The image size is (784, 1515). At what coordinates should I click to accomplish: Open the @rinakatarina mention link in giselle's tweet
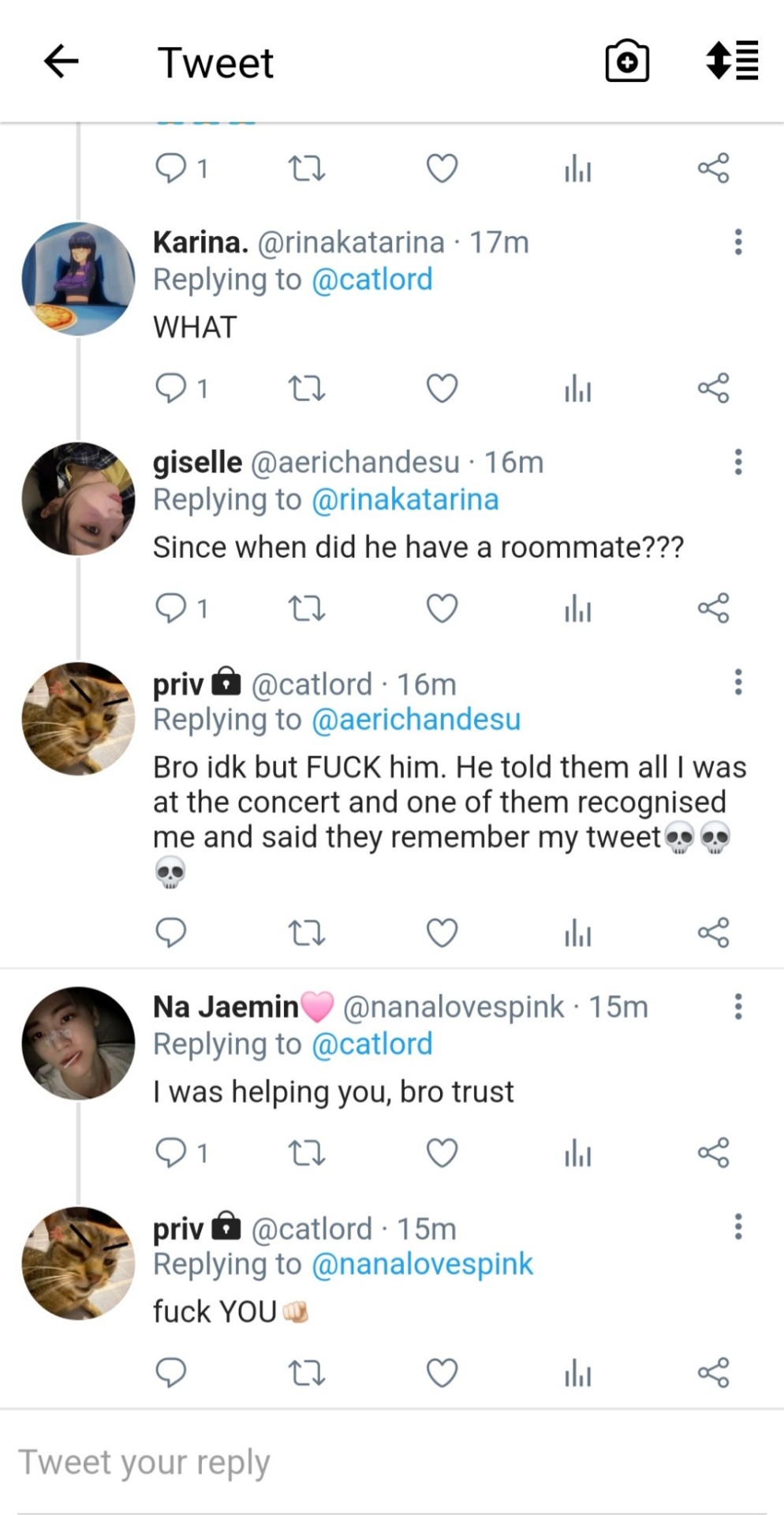[x=405, y=500]
